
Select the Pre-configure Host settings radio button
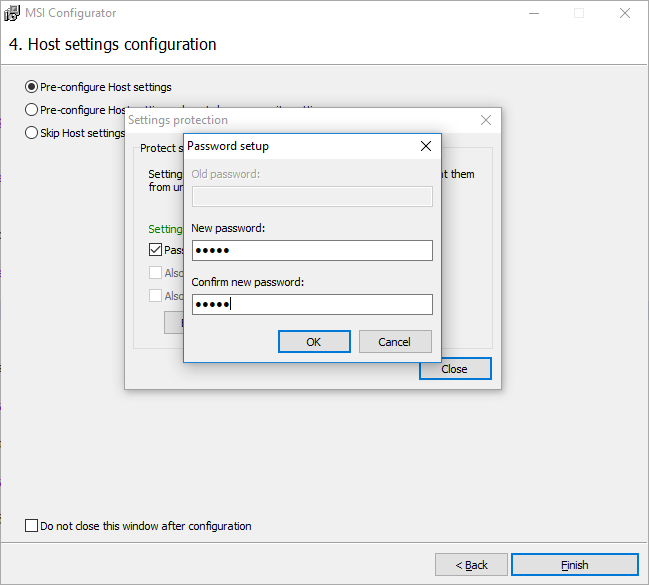(32, 87)
